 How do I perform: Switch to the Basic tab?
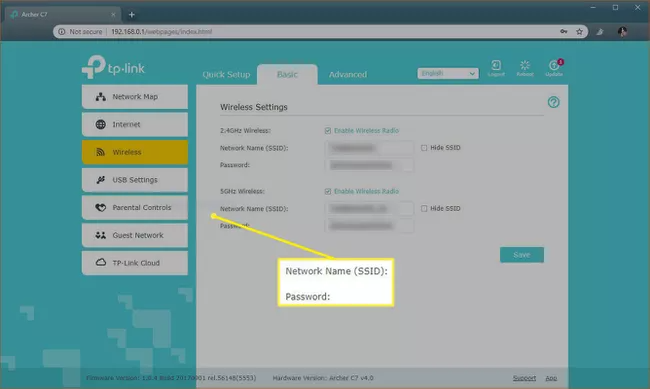coord(287,75)
